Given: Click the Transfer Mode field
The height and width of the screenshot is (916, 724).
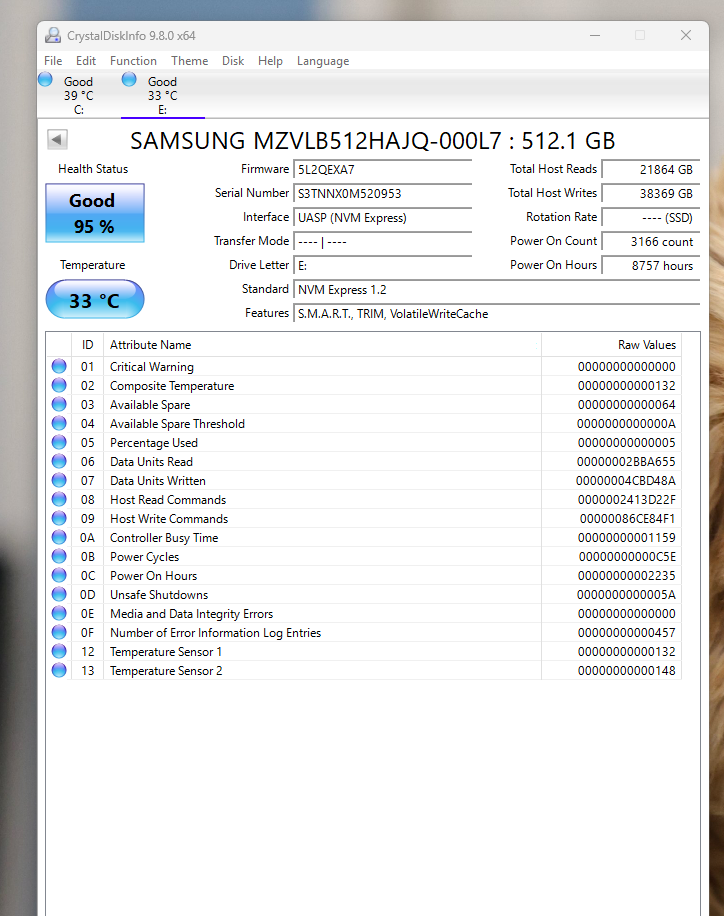Looking at the screenshot, I should (382, 241).
